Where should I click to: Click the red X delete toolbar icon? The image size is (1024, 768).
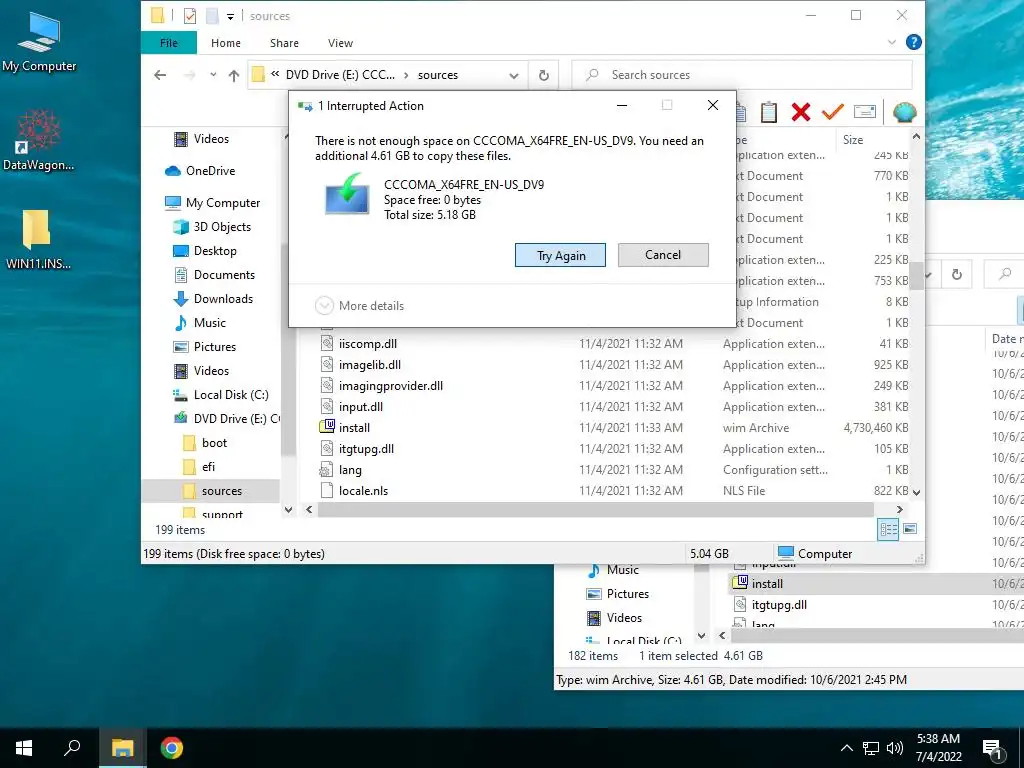tap(801, 112)
